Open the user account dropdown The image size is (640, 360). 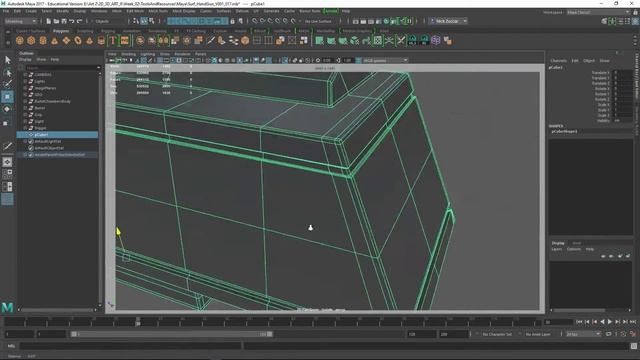[x=449, y=21]
